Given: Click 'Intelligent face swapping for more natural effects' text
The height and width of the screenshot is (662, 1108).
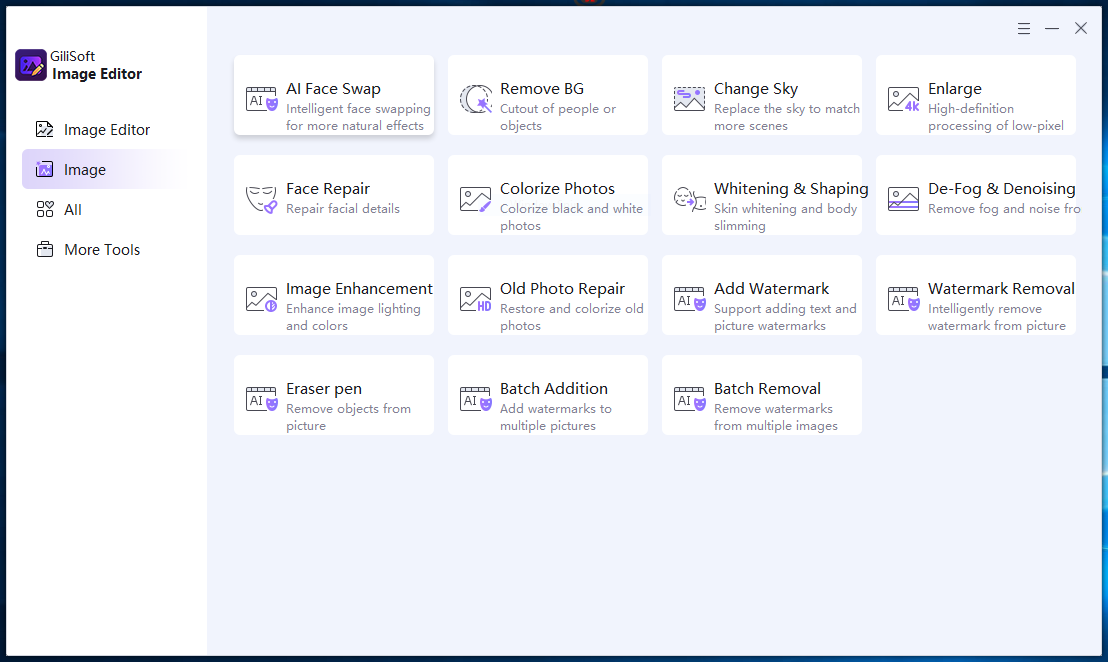Looking at the screenshot, I should 358,117.
